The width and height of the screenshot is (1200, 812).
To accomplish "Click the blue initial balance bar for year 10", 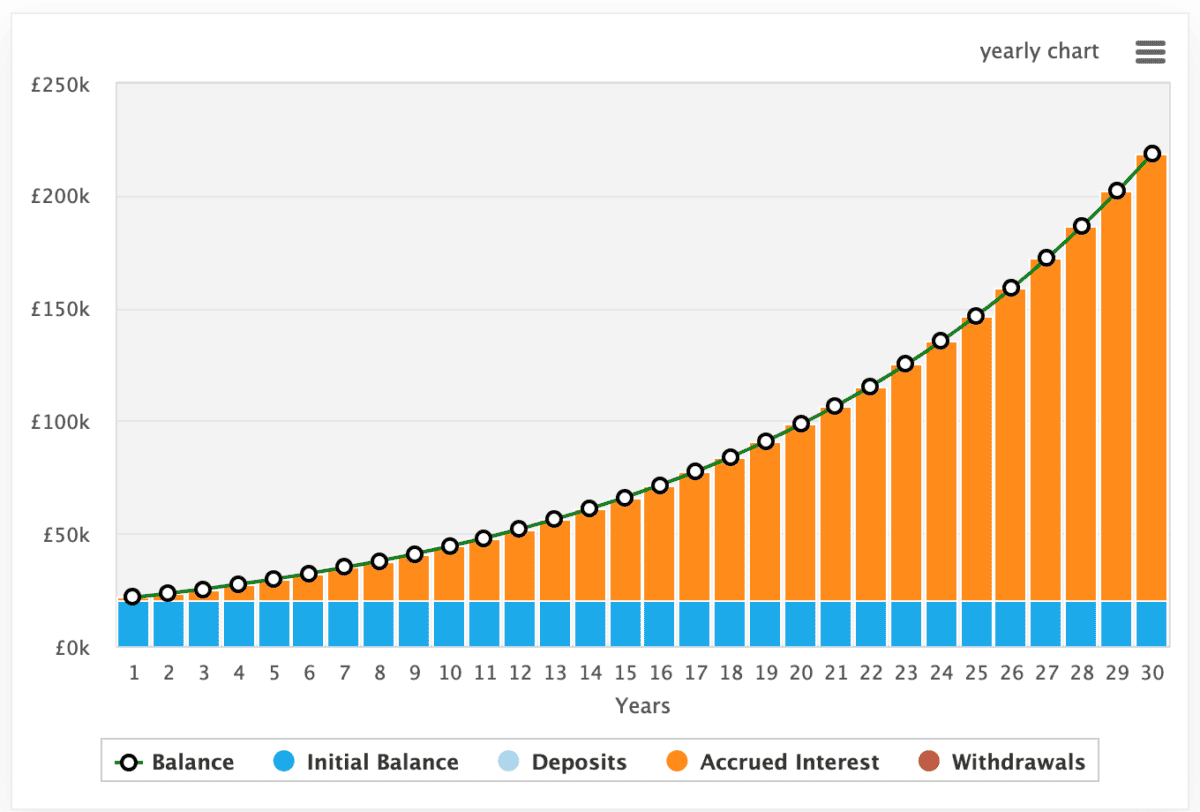I will [x=449, y=623].
